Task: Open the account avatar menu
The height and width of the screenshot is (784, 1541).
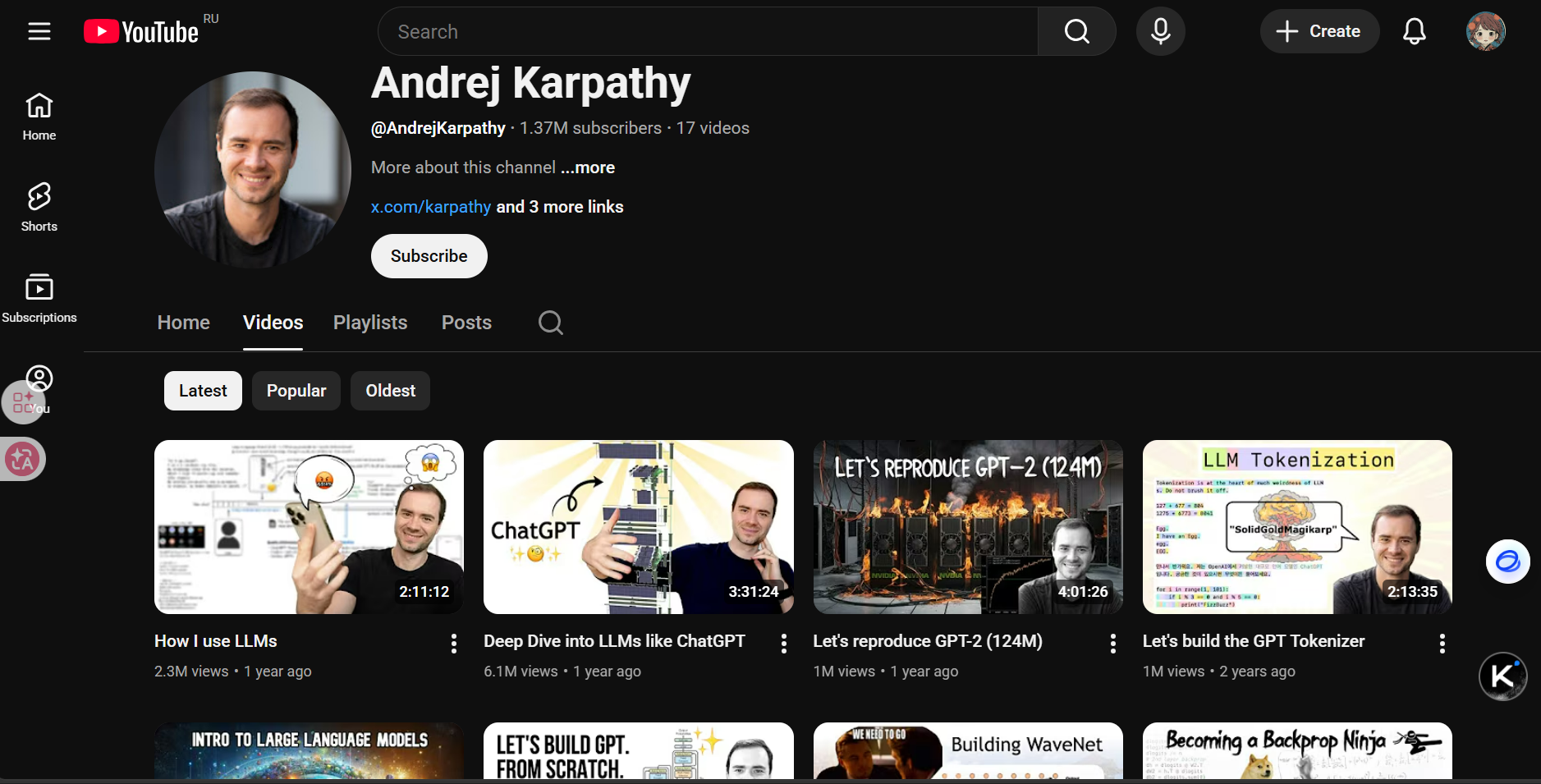Action: coord(1486,31)
